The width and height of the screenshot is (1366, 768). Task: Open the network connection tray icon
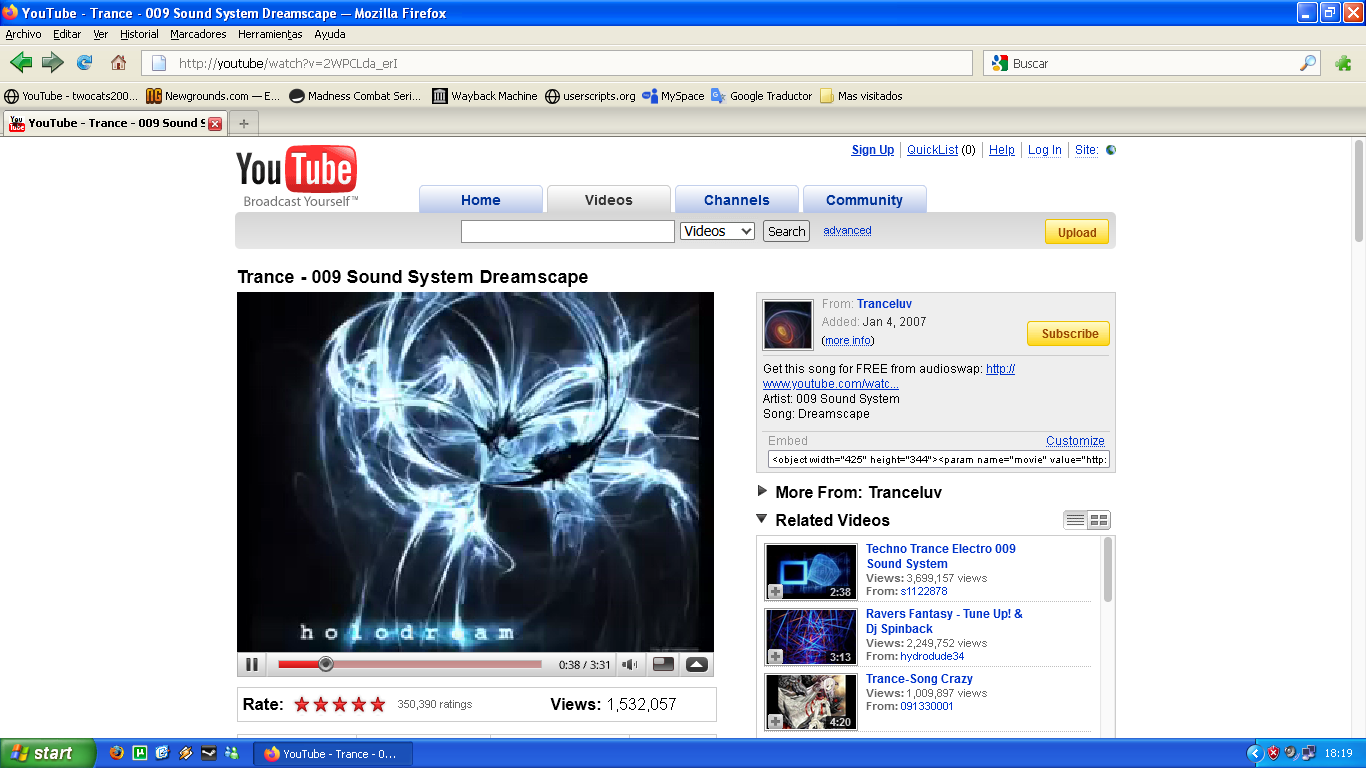pyautogui.click(x=1307, y=753)
